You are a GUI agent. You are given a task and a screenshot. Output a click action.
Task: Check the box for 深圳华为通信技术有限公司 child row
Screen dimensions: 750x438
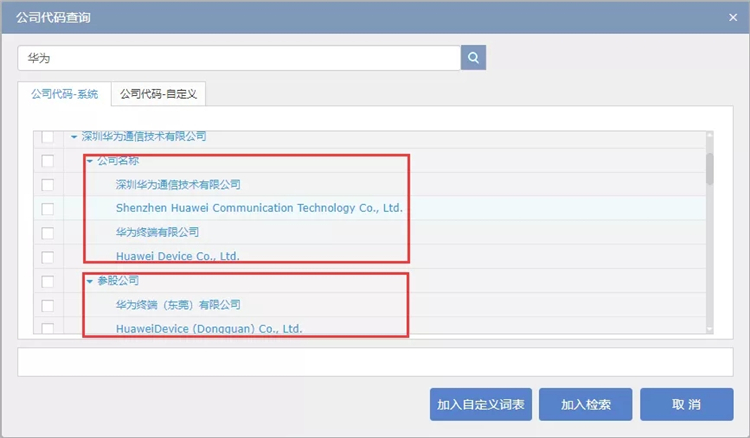[47, 185]
